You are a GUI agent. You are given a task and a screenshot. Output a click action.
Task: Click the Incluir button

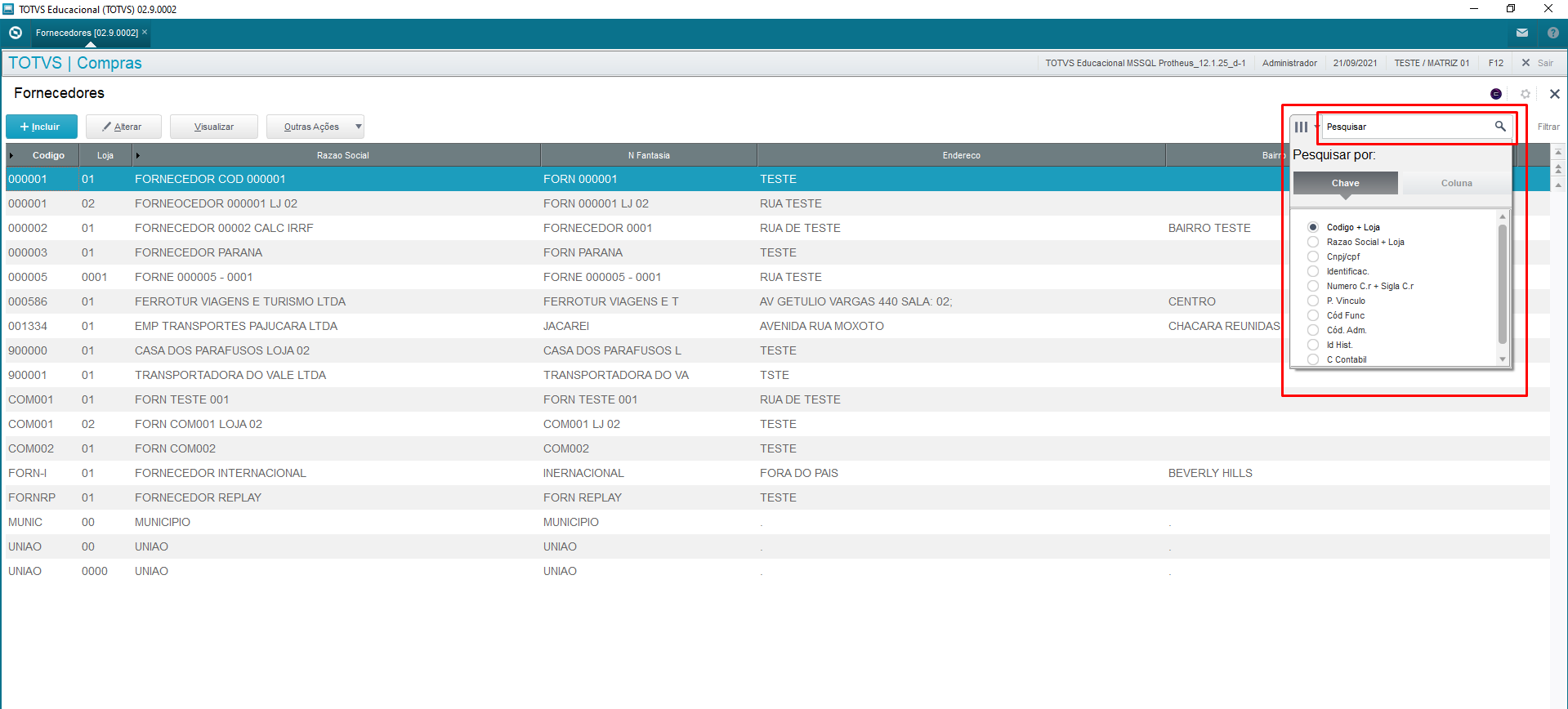coord(42,127)
